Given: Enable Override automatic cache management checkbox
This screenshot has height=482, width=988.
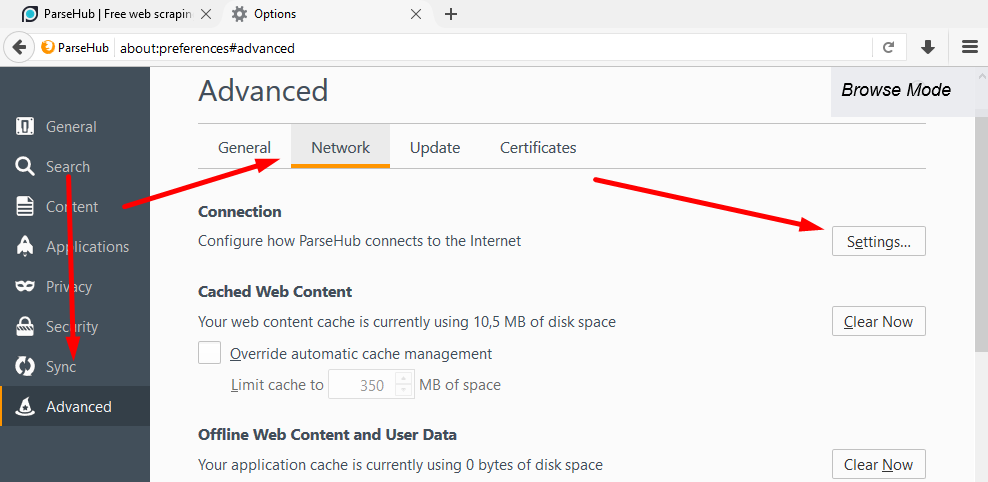Looking at the screenshot, I should 209,353.
